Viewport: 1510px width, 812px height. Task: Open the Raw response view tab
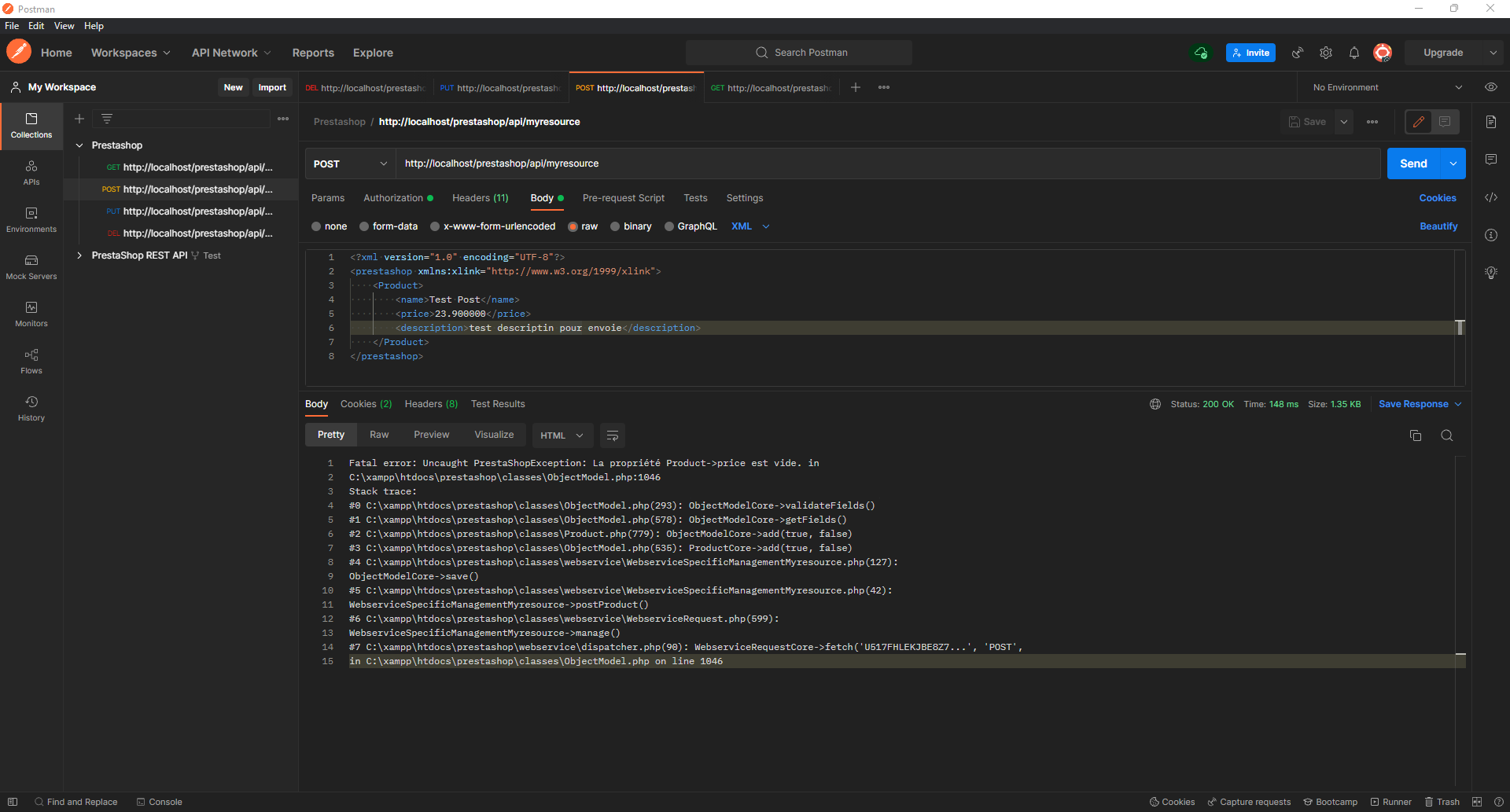tap(379, 435)
